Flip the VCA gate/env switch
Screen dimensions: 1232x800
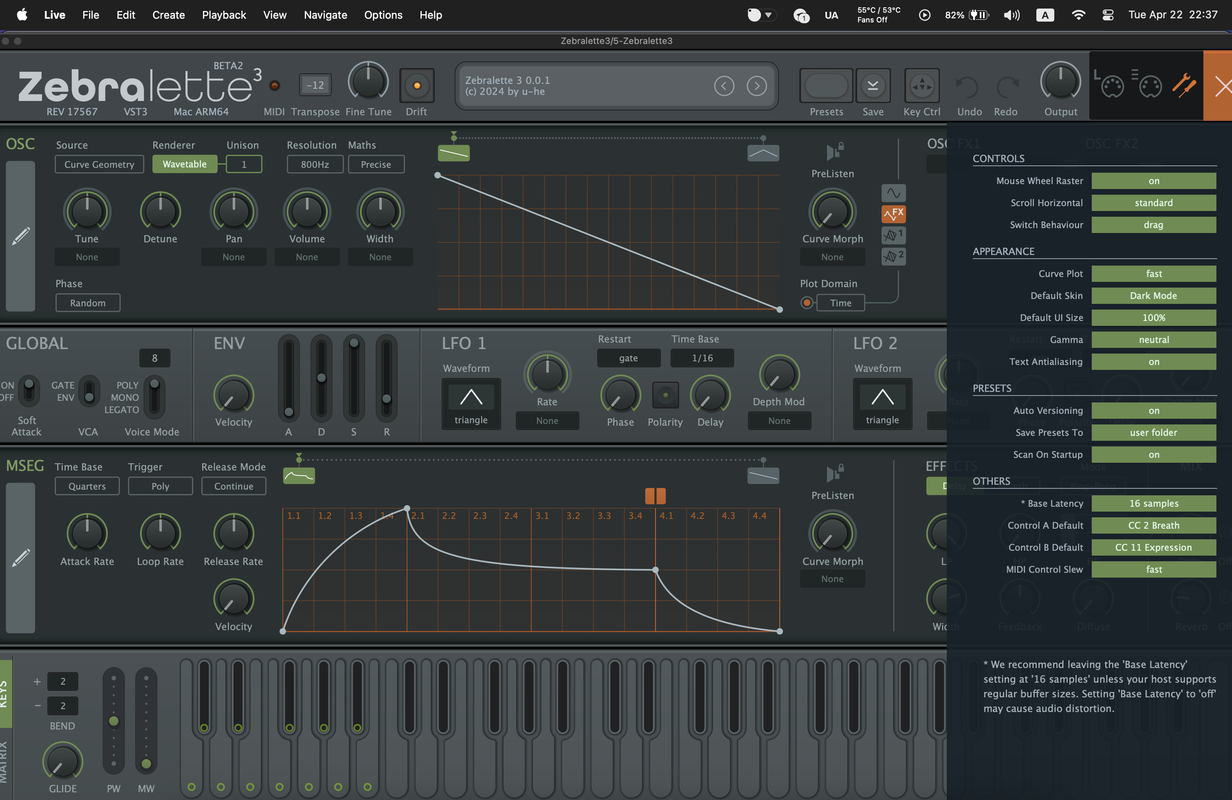pos(90,390)
